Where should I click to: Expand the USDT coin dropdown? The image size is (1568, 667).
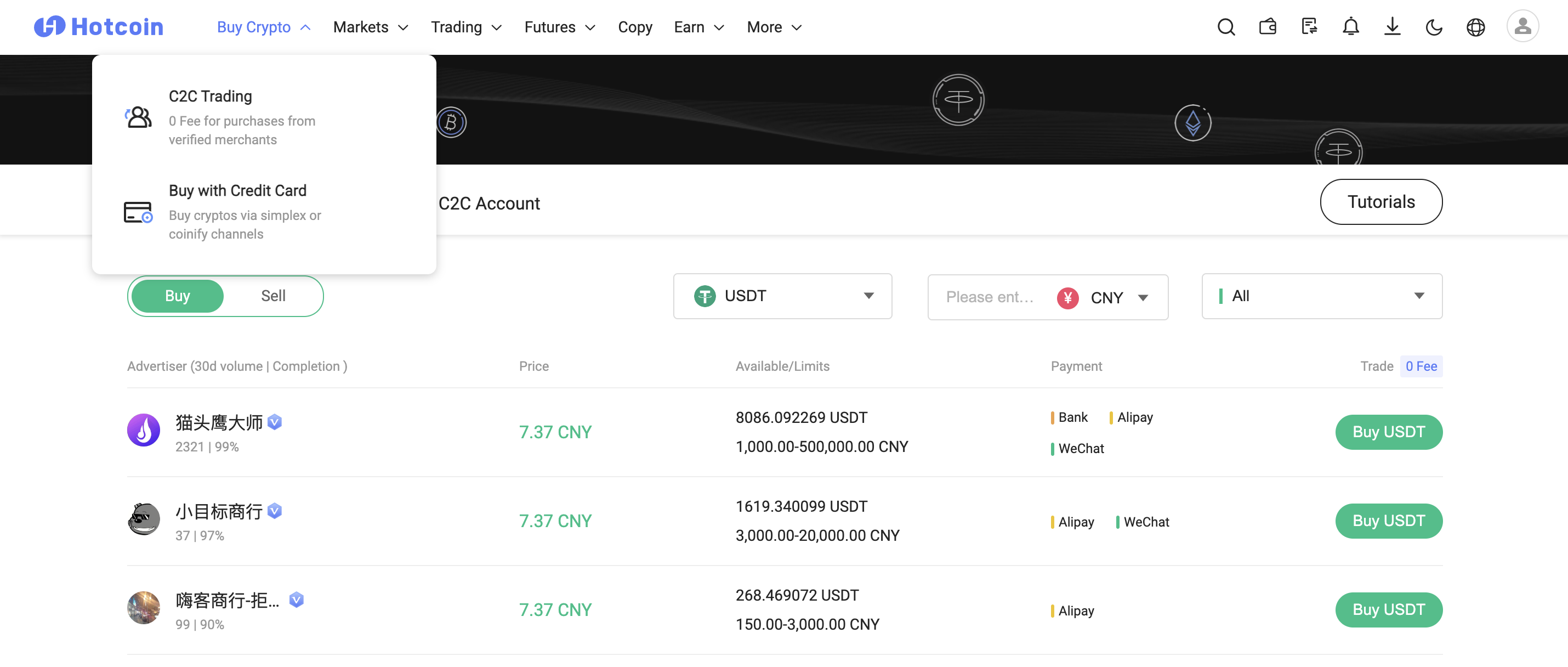click(x=782, y=296)
